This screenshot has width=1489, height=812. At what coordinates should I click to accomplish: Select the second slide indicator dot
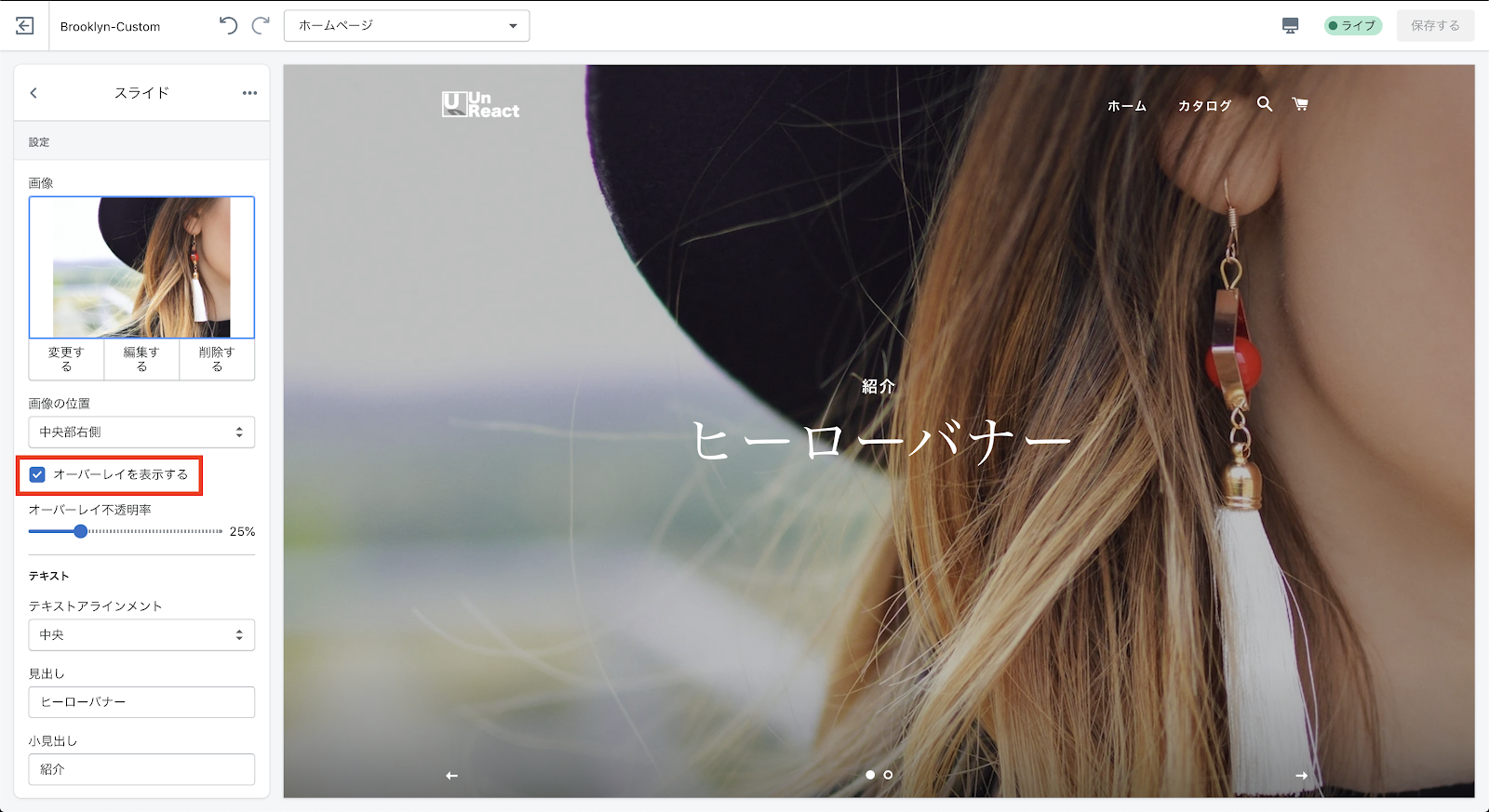888,775
